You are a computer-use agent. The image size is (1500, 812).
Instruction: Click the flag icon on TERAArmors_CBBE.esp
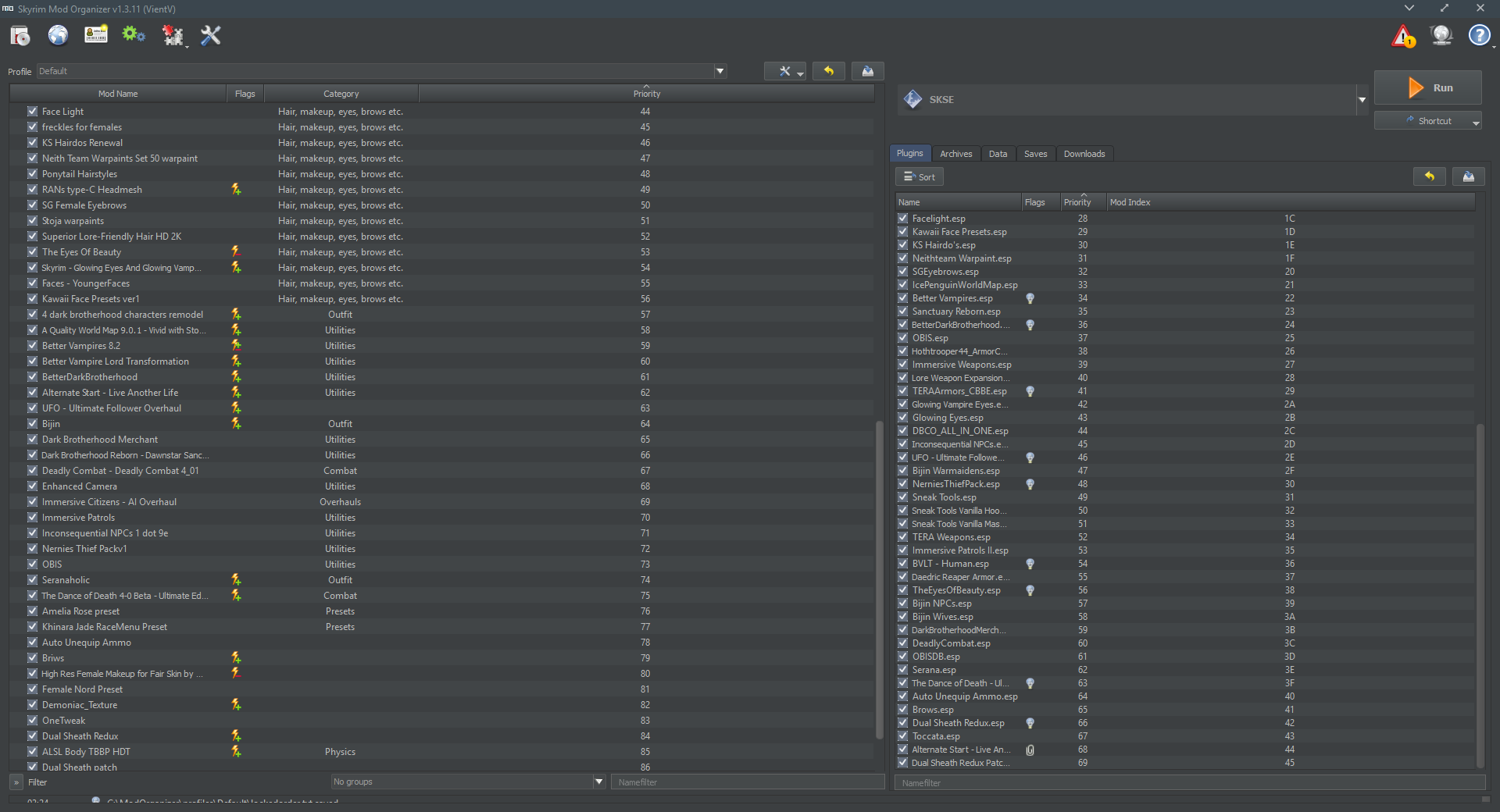(x=1030, y=391)
